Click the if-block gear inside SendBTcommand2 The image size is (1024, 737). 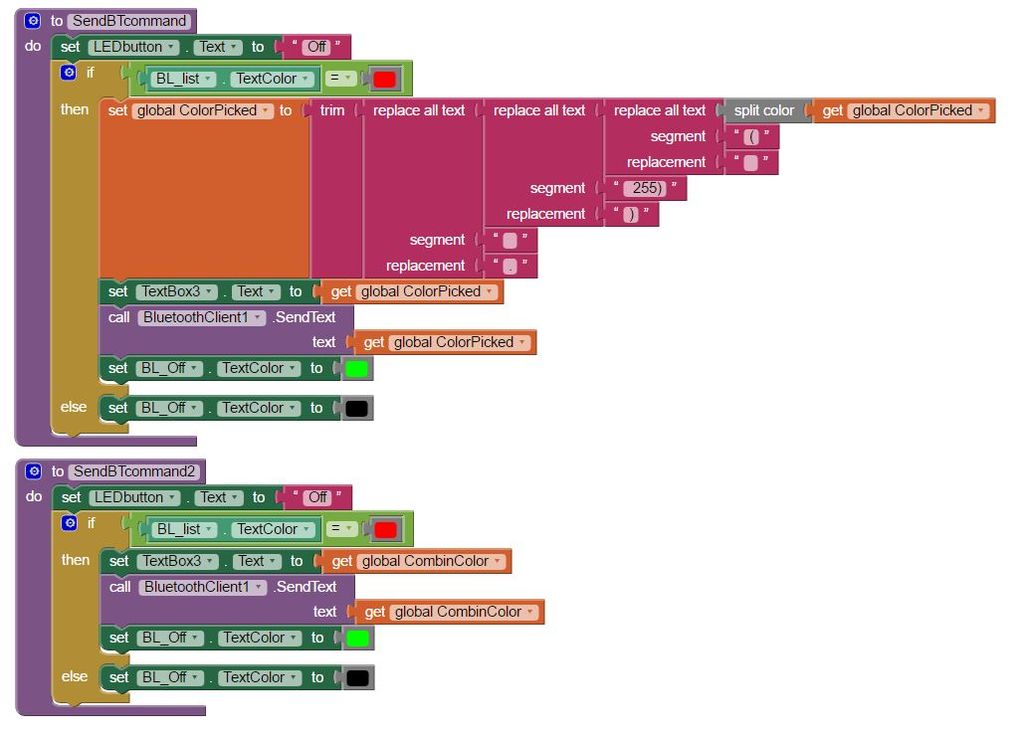tap(69, 523)
